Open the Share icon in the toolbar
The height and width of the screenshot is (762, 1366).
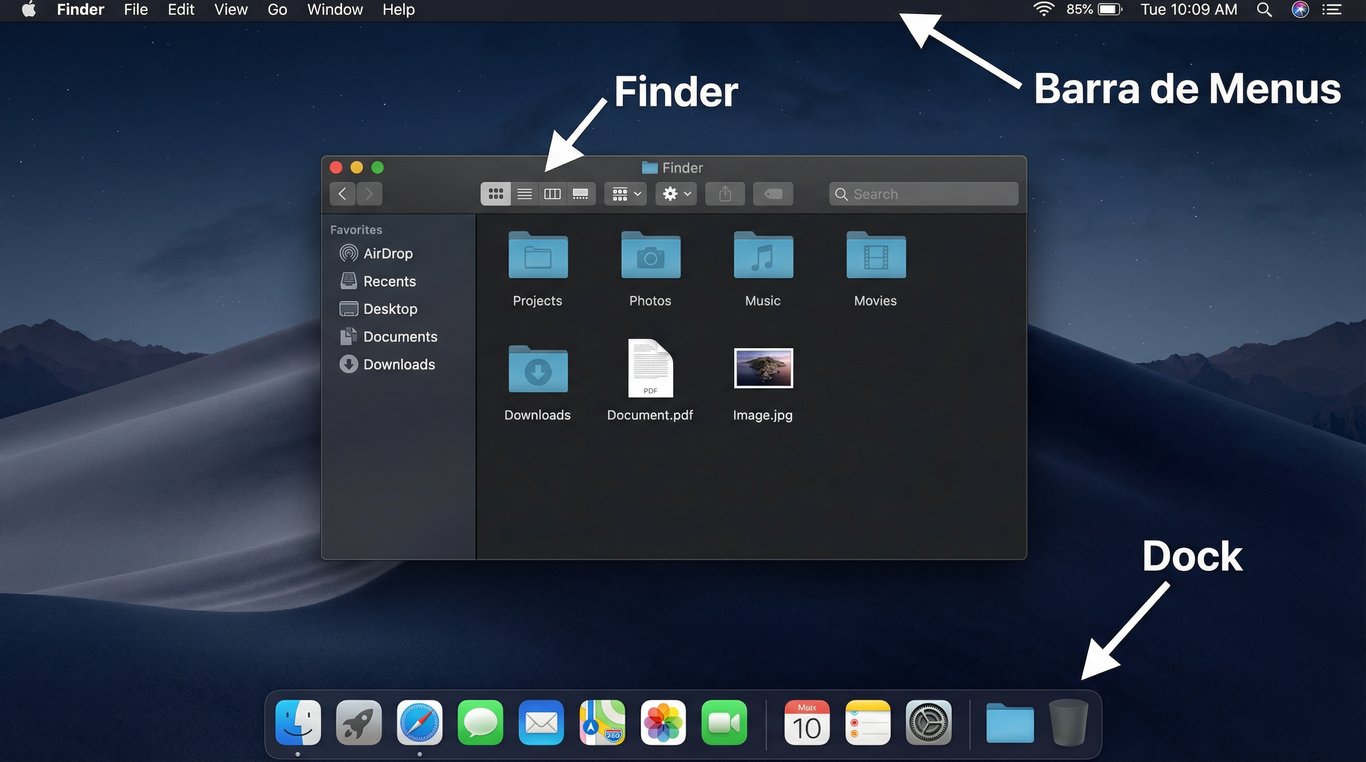(724, 193)
